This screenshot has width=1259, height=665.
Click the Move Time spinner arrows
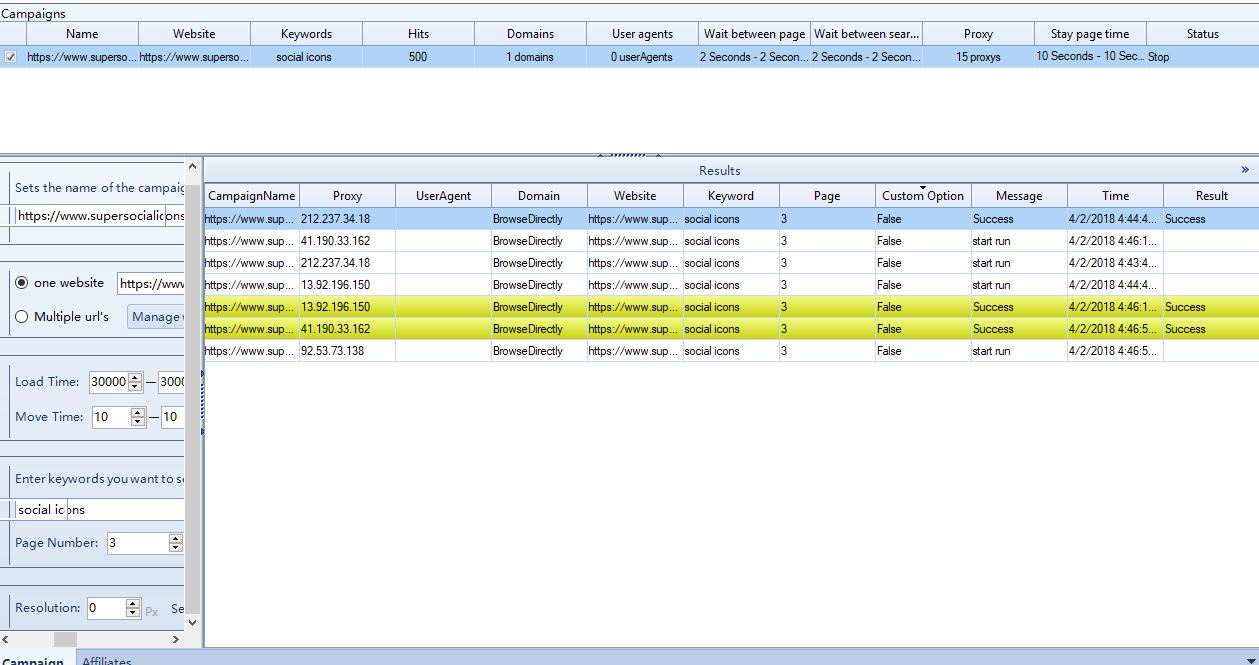coord(138,417)
